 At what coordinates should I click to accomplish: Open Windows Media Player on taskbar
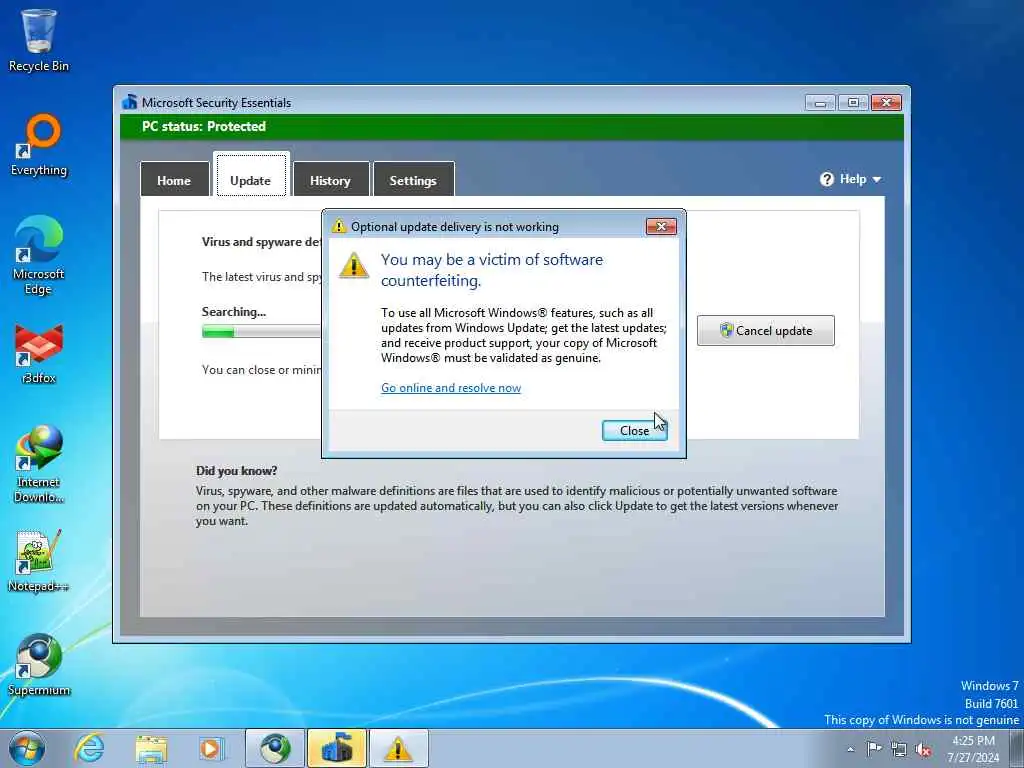tap(211, 748)
